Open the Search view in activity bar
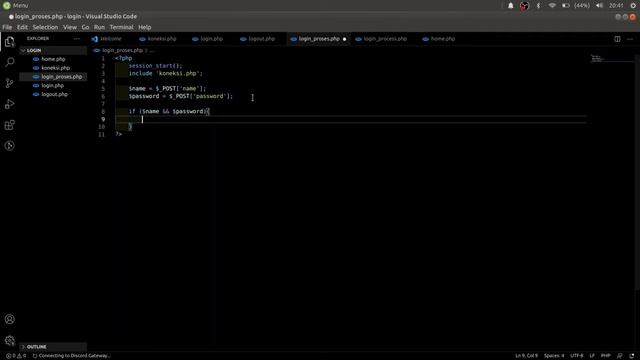Viewport: 640px width, 360px height. click(x=9, y=62)
